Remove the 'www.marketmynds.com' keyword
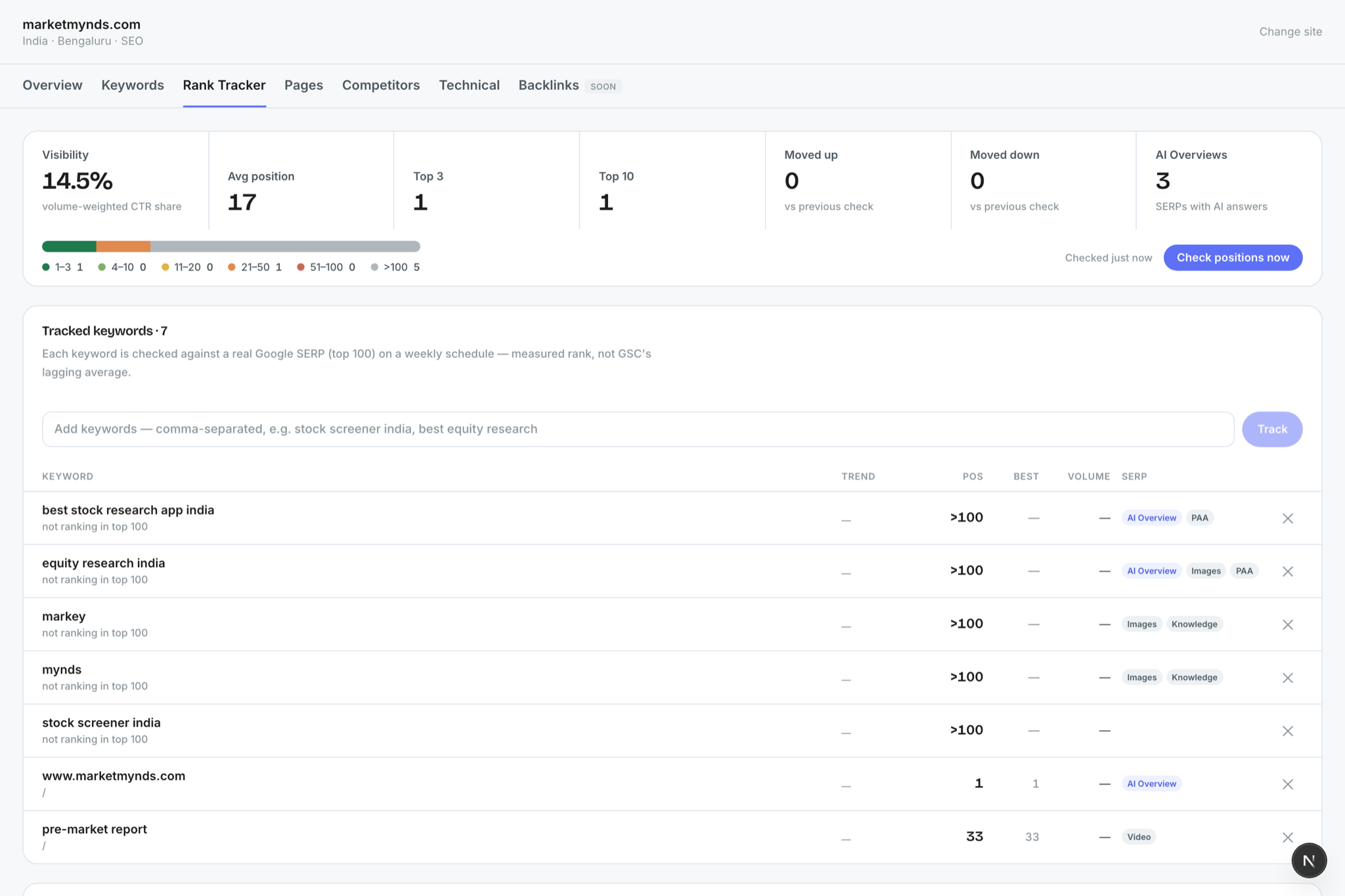Screen dimensions: 1345x896 pos(1287,784)
